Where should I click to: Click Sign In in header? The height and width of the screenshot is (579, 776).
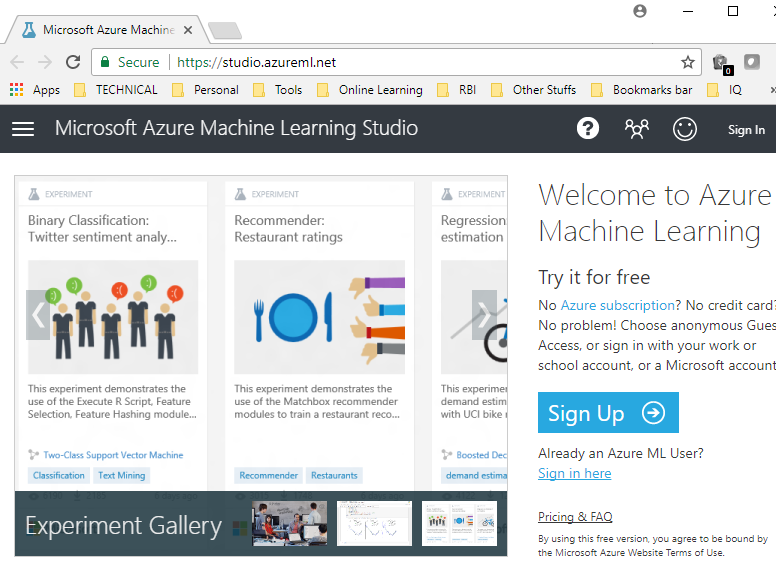click(x=746, y=129)
